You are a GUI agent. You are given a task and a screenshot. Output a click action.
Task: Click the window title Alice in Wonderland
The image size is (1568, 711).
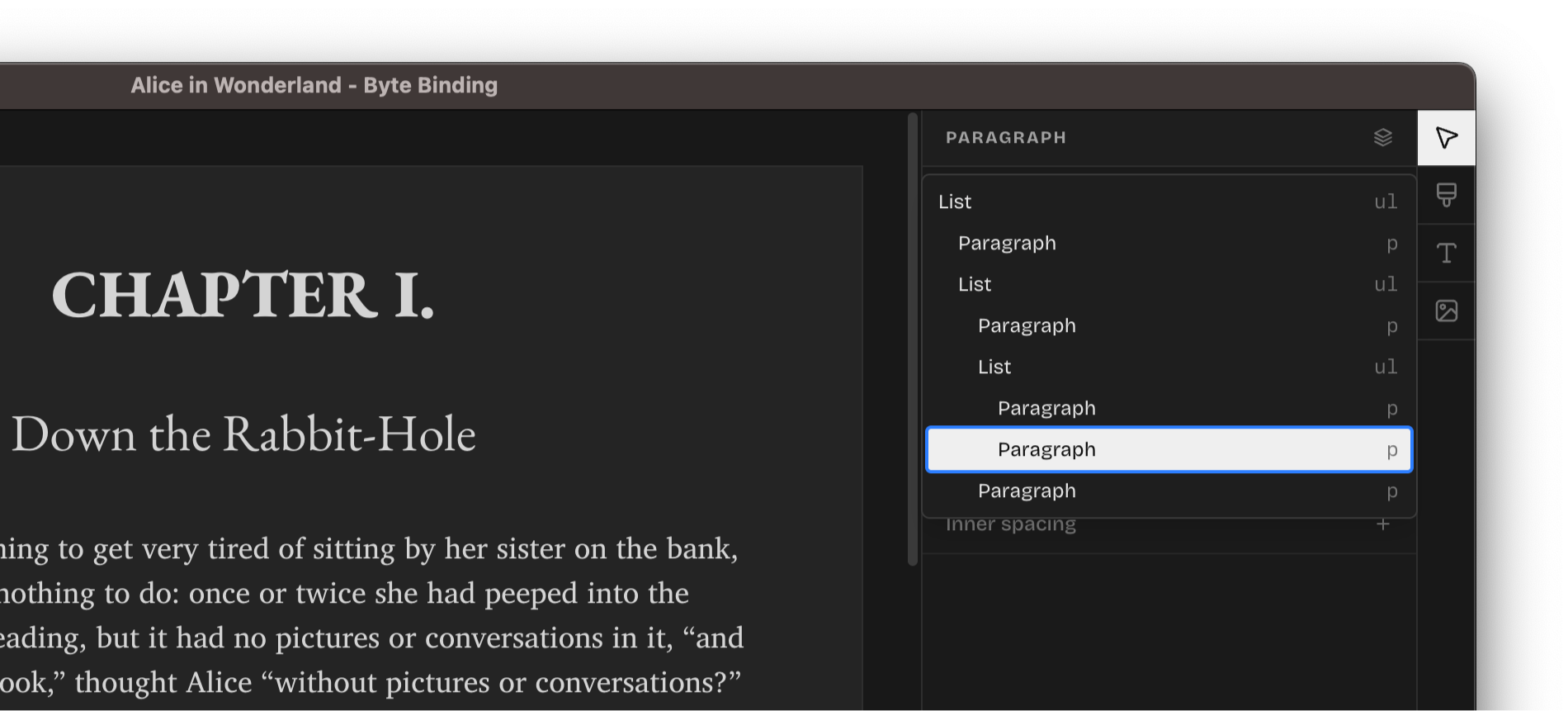tap(314, 85)
